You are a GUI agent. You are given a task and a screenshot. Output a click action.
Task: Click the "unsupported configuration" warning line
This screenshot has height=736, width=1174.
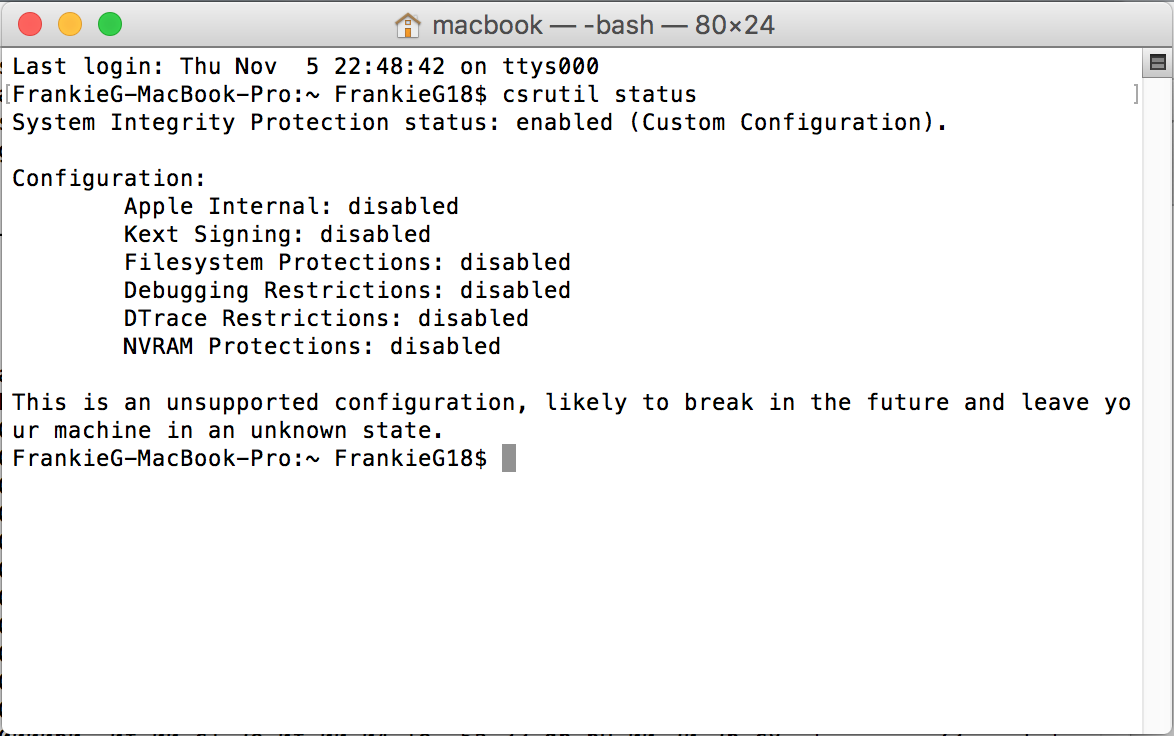(570, 403)
